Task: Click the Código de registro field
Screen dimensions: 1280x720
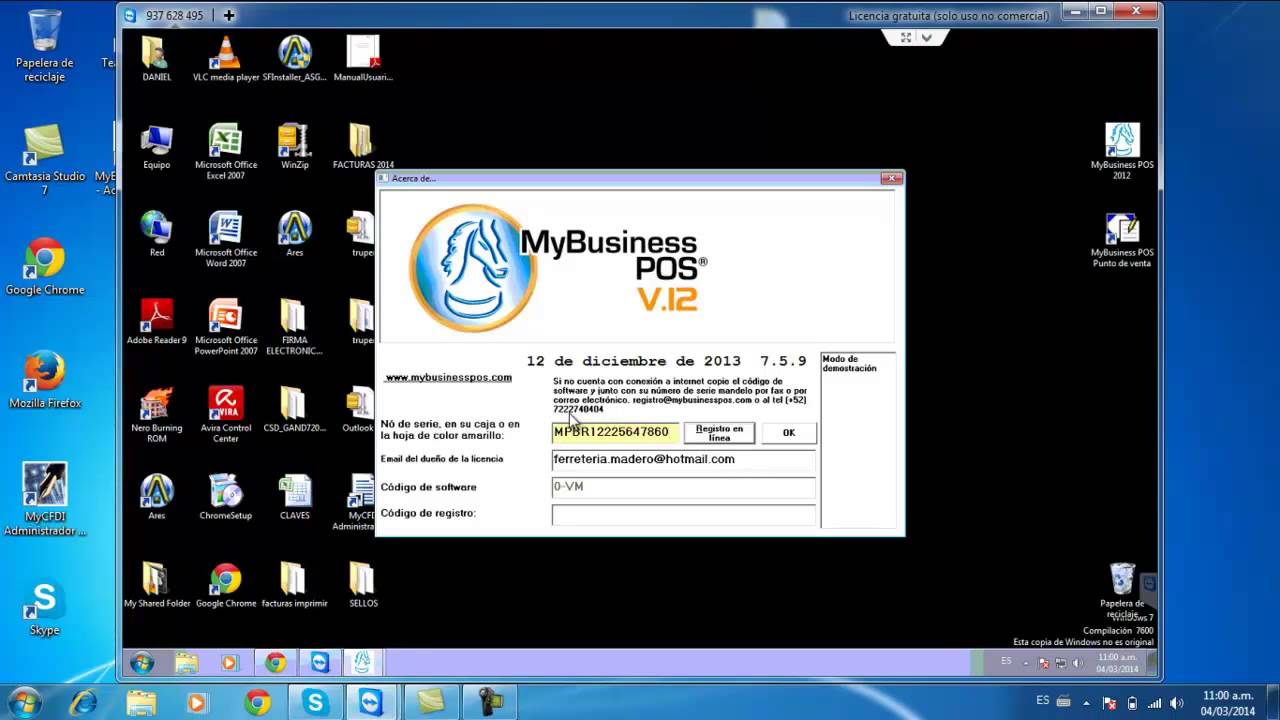Action: click(x=684, y=514)
